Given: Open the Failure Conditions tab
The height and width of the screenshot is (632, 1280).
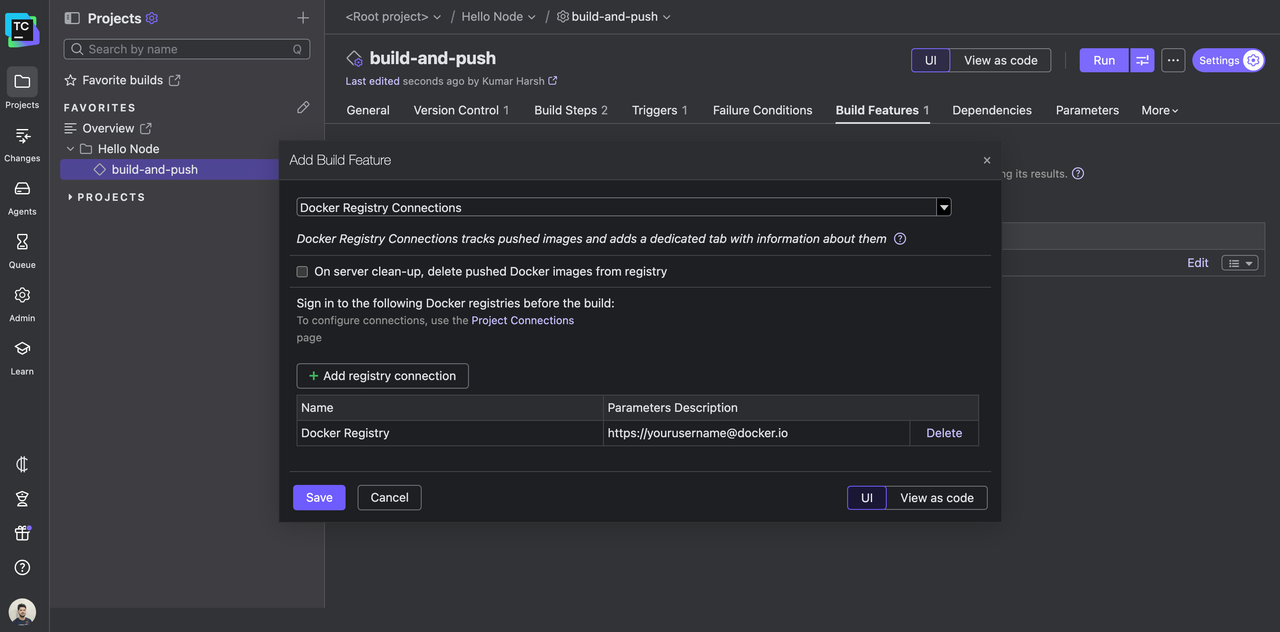Looking at the screenshot, I should pyautogui.click(x=762, y=110).
